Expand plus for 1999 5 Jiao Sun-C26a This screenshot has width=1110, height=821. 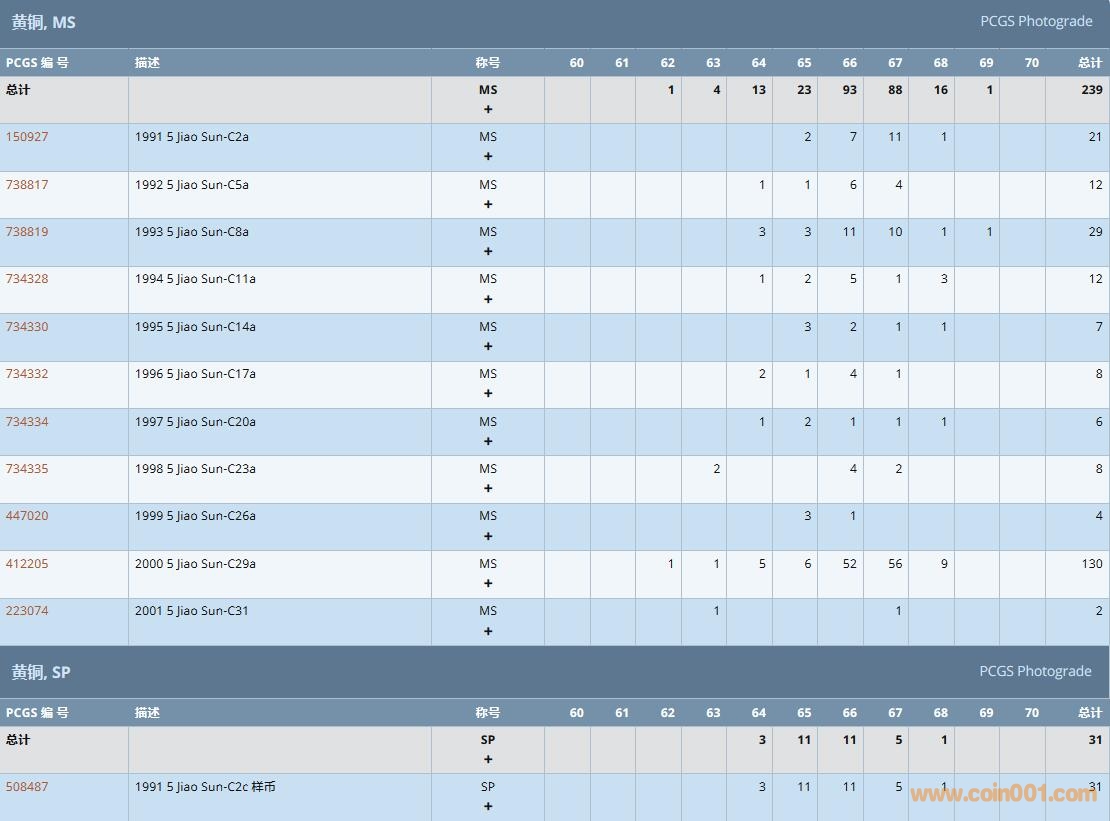click(x=488, y=536)
